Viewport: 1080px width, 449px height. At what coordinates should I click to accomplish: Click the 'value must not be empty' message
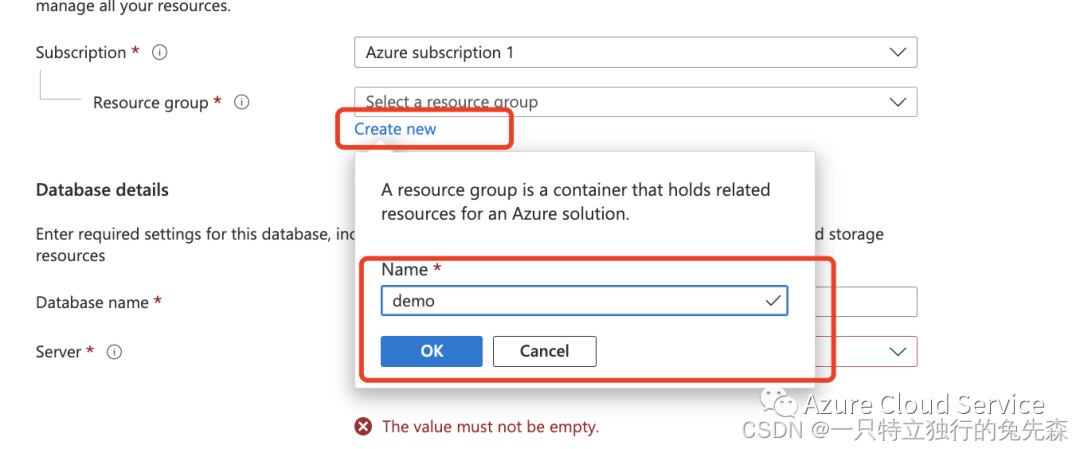point(490,427)
